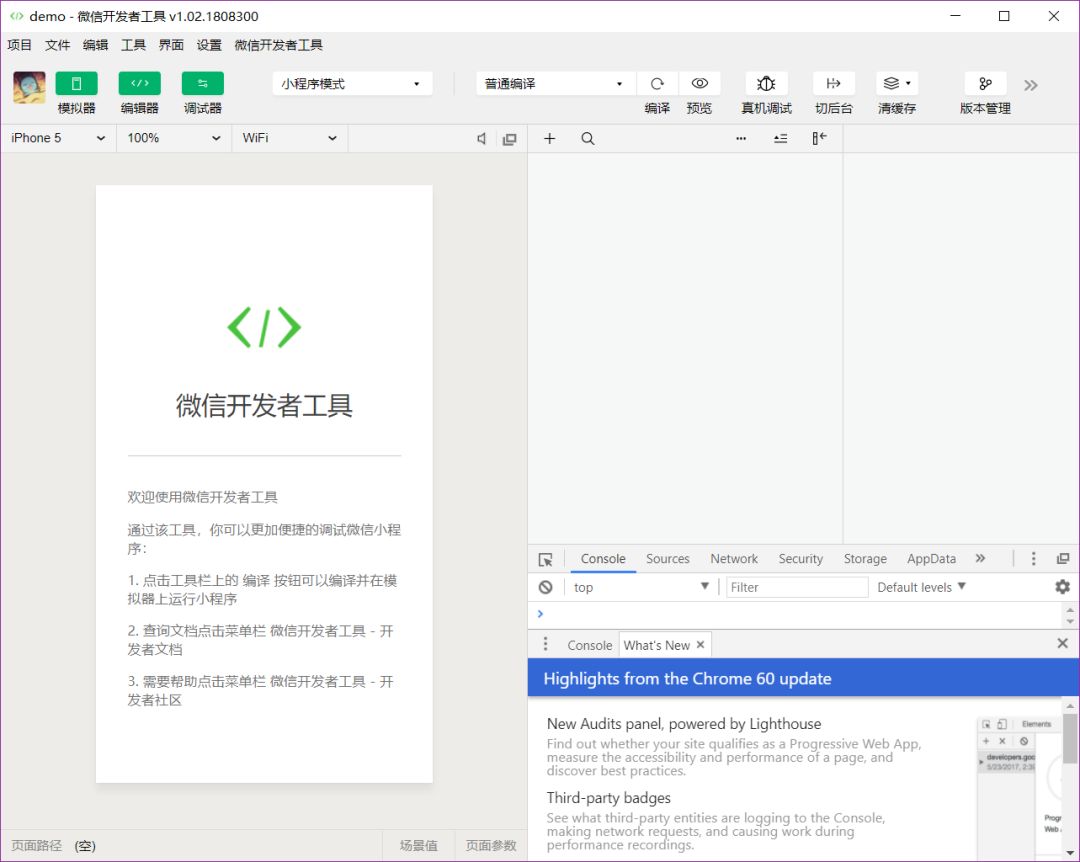1080x862 pixels.
Task: Detach simulator into separate window icon
Action: [x=510, y=139]
